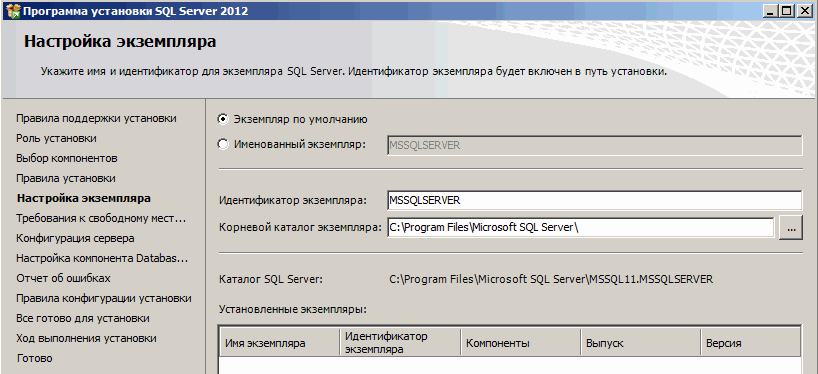Sort by 'Идентификатор экземпляра' table column header
This screenshot has height=374, width=818.
pos(400,343)
